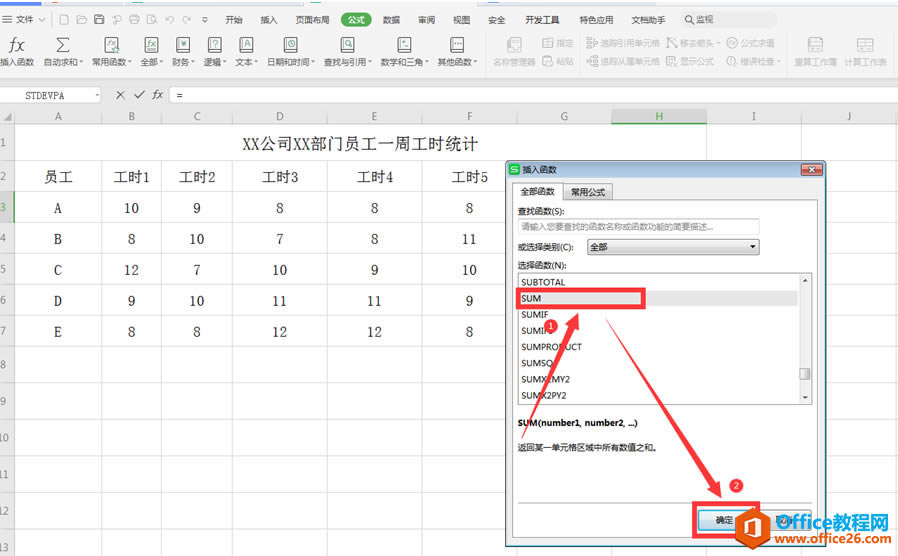Click the small fx icon beside formula bar
898x556 pixels.
(x=157, y=94)
